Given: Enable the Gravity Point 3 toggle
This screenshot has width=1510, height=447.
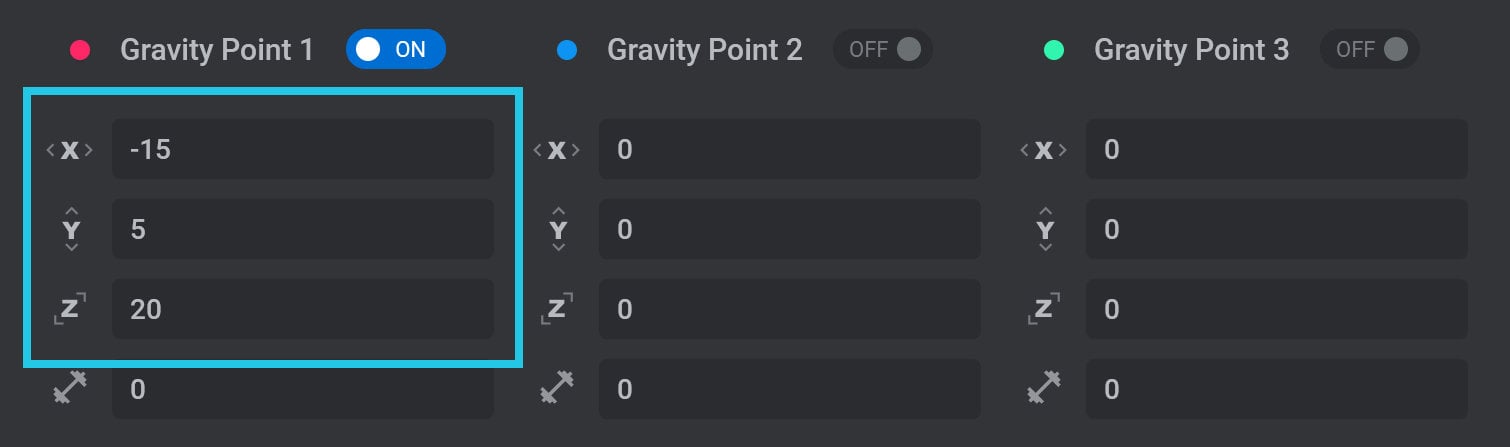Looking at the screenshot, I should coord(1369,49).
